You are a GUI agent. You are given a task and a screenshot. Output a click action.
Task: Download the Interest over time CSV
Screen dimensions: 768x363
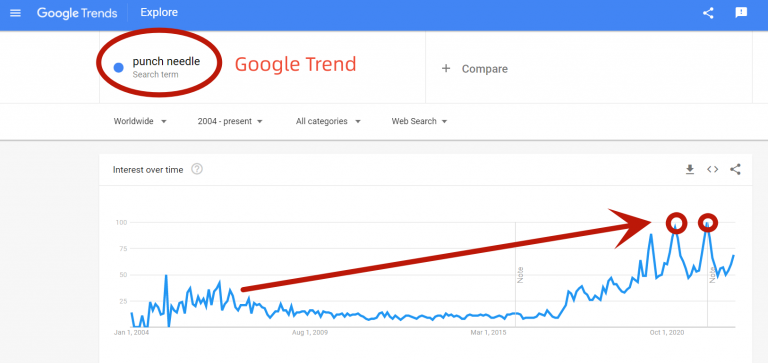[x=690, y=169]
